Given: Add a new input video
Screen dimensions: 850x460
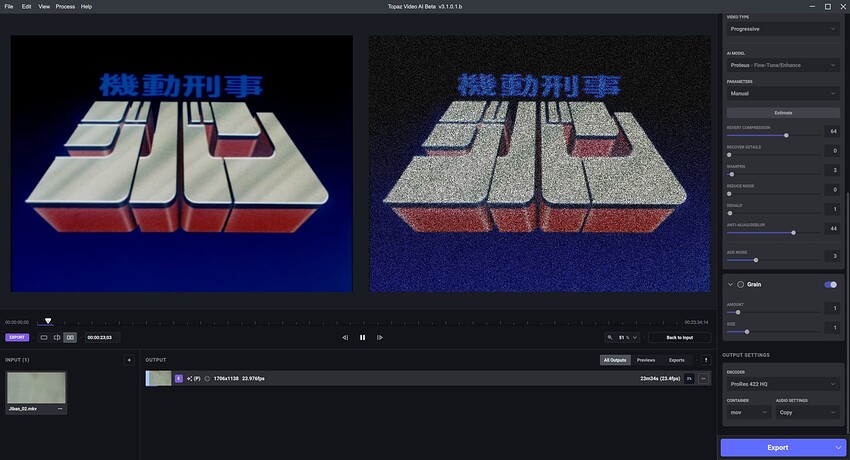Looking at the screenshot, I should [x=128, y=360].
